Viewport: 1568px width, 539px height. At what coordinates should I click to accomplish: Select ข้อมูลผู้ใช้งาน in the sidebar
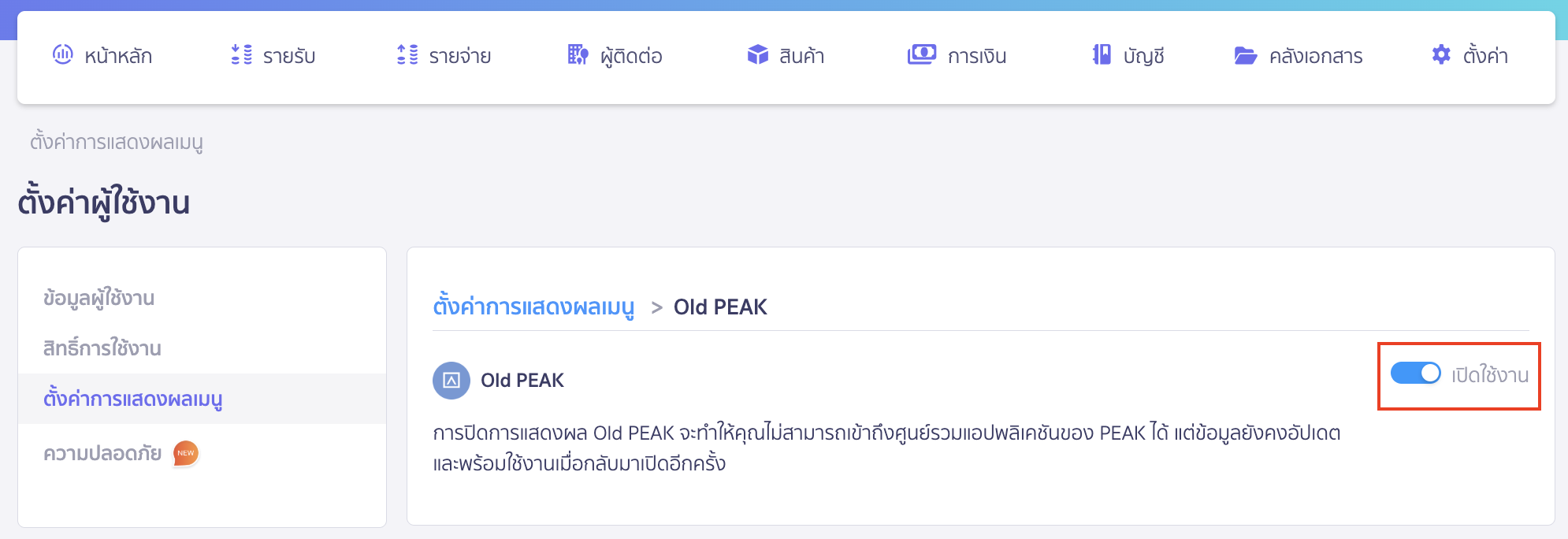98,298
